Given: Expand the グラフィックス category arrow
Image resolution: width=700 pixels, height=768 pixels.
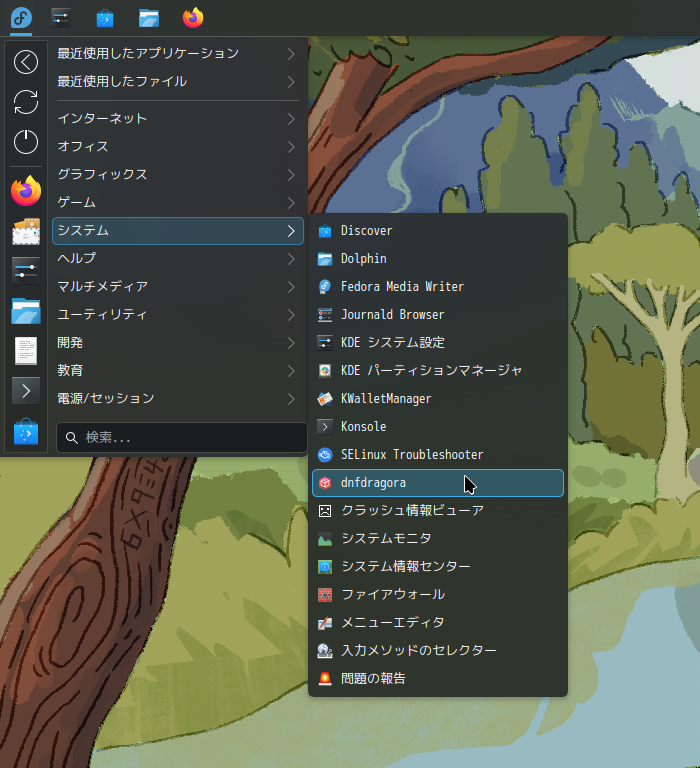Looking at the screenshot, I should pyautogui.click(x=291, y=174).
